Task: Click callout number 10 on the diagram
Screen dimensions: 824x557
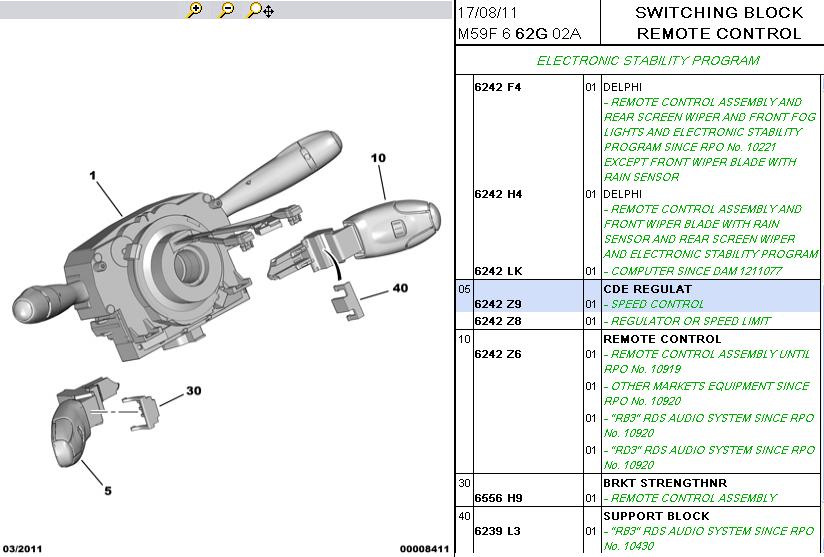Action: point(378,158)
